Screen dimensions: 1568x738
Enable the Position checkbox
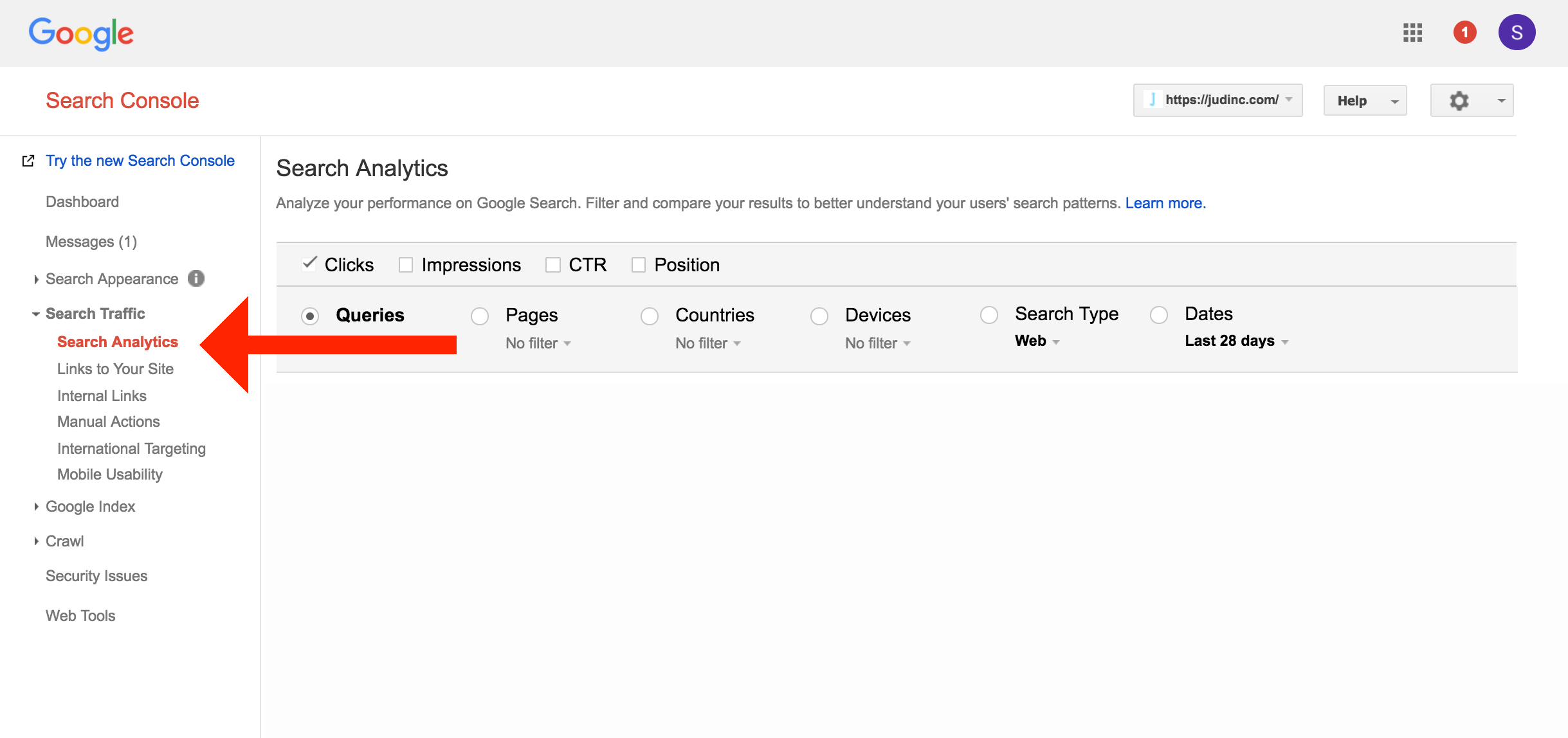(638, 265)
